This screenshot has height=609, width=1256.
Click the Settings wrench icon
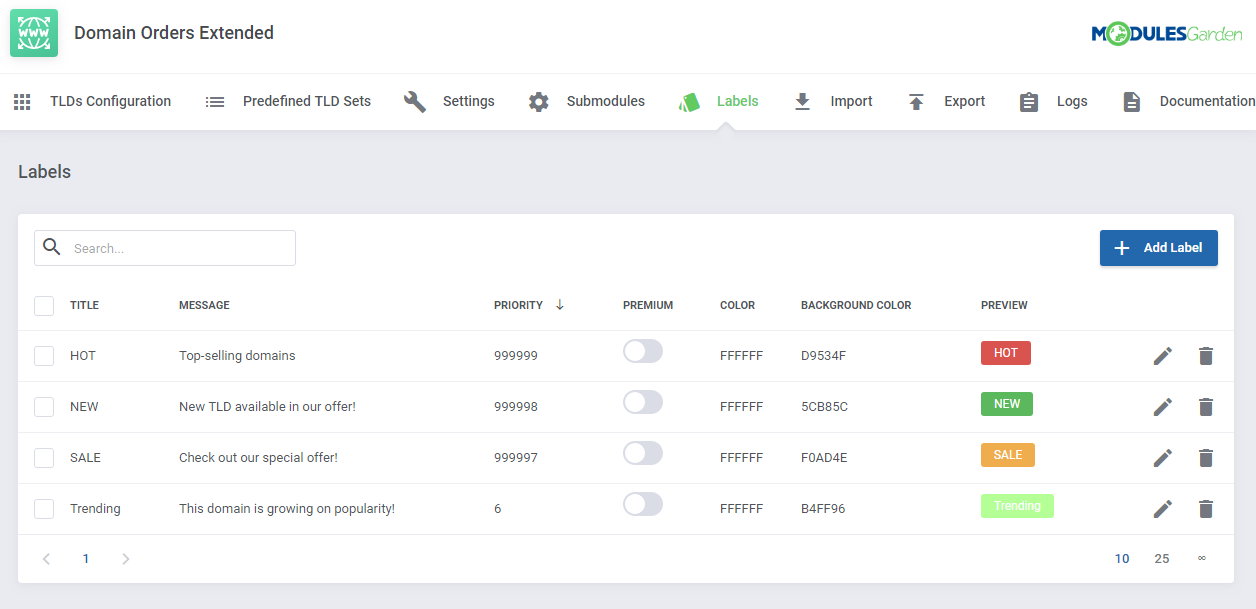(415, 101)
